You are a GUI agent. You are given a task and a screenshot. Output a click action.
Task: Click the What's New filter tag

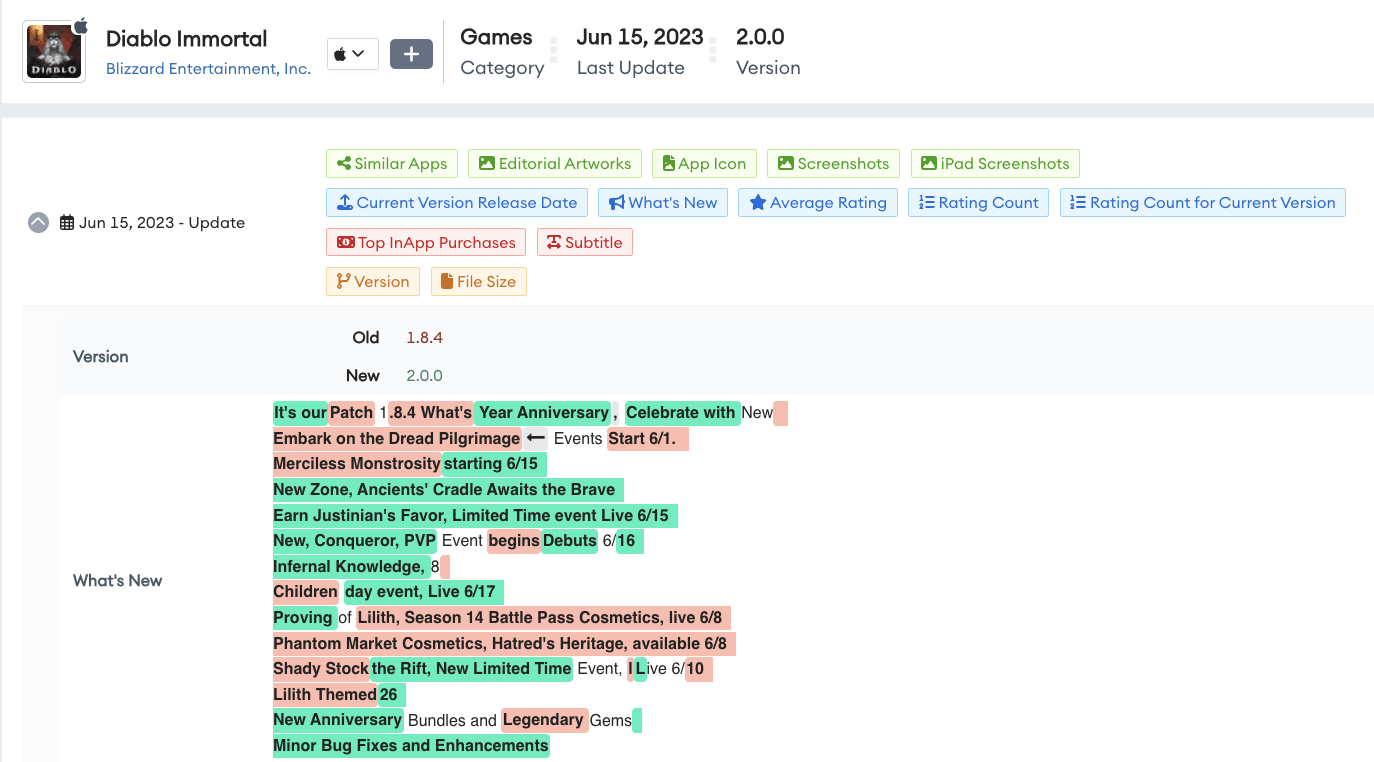tap(663, 203)
